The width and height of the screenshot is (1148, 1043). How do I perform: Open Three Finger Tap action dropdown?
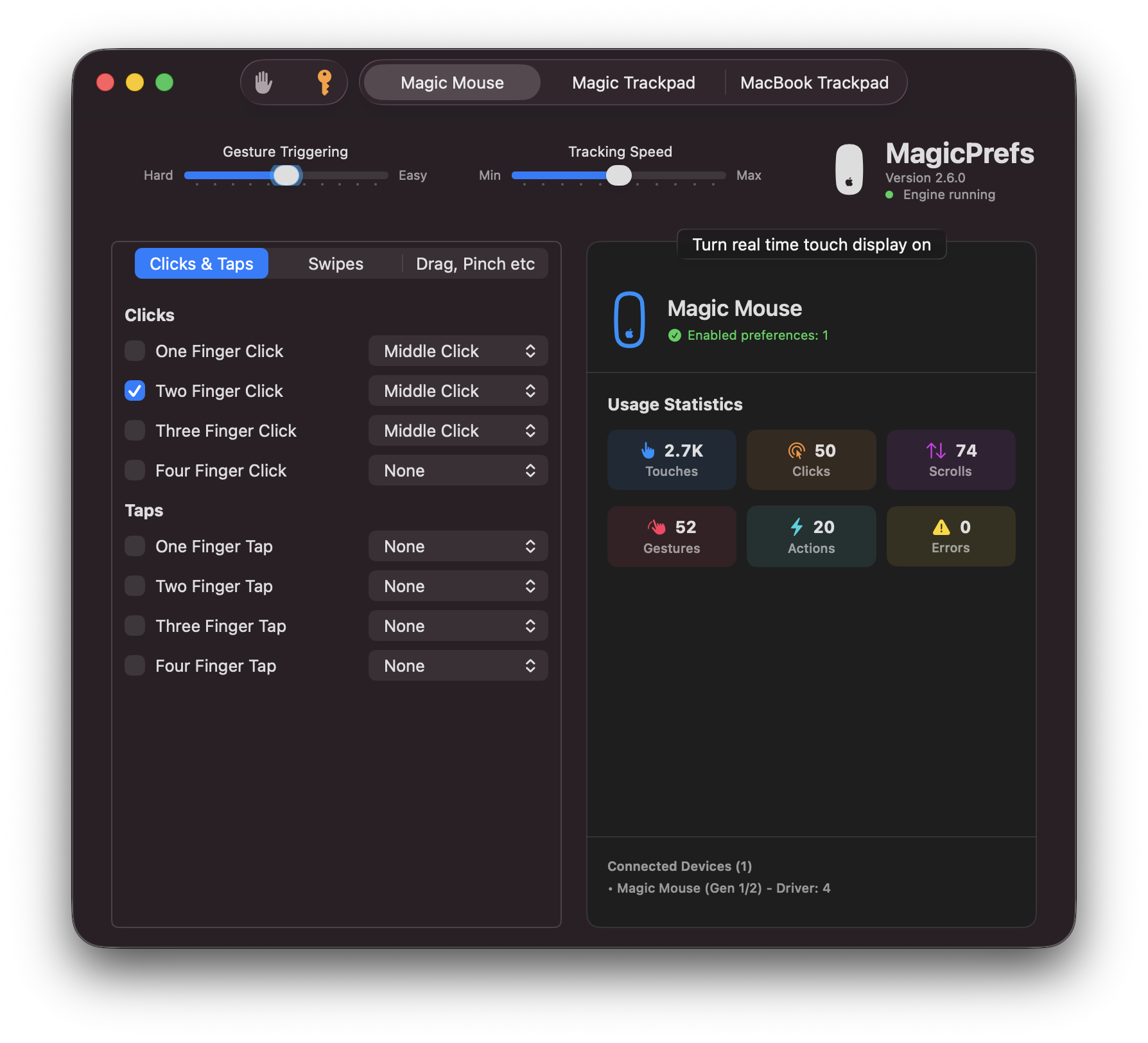click(458, 626)
